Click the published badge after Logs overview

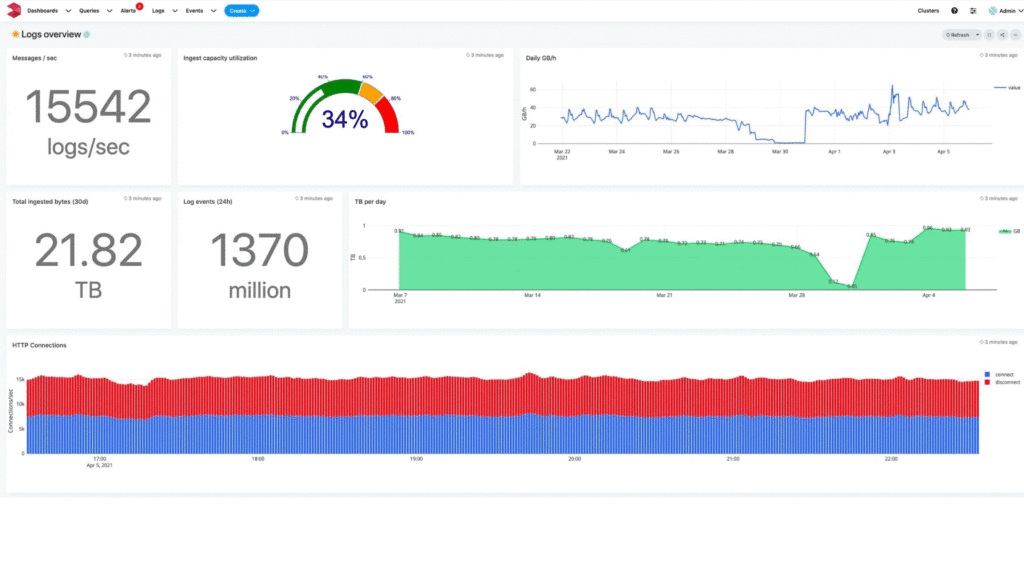(87, 34)
